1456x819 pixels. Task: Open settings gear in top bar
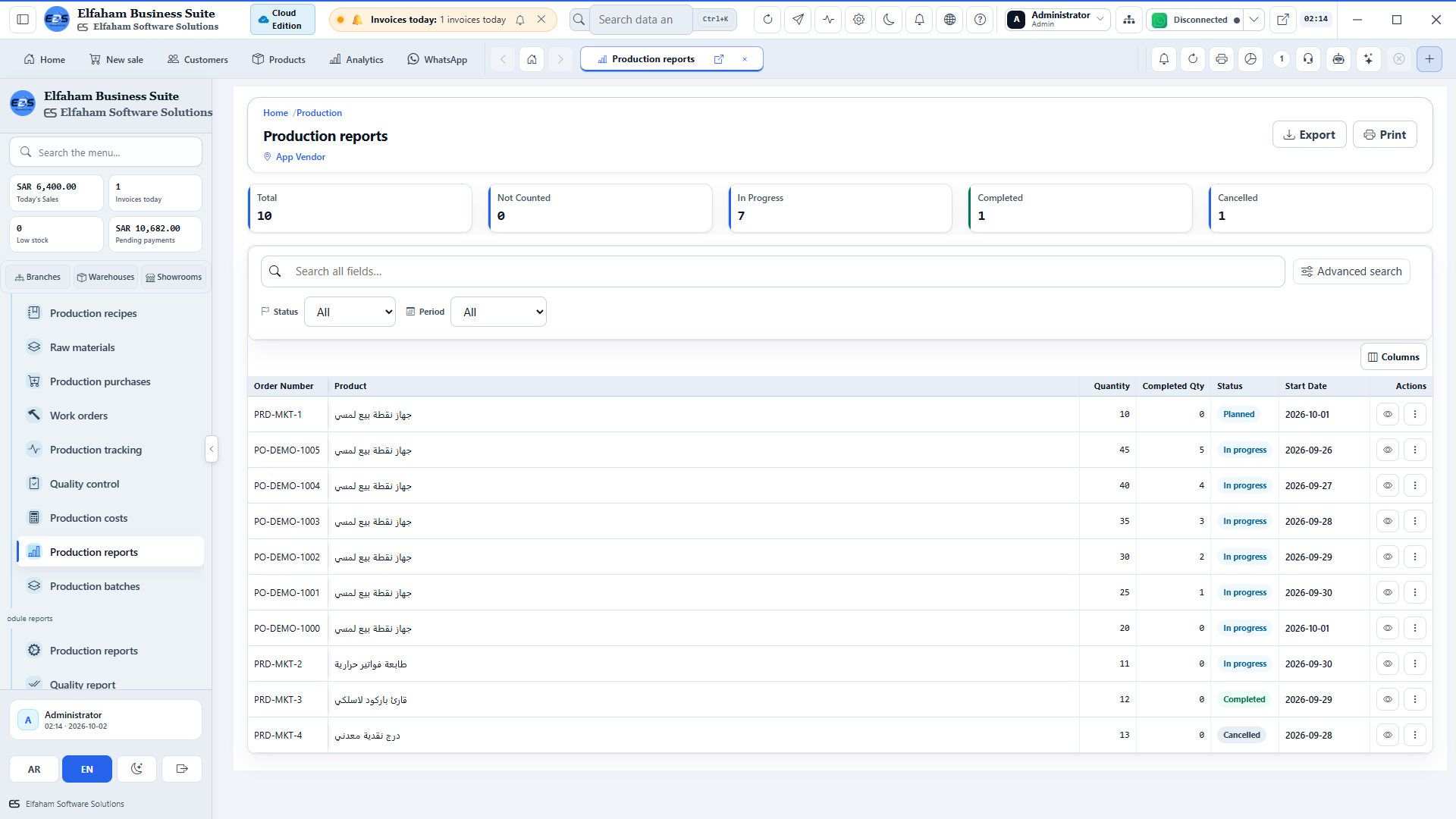[858, 20]
